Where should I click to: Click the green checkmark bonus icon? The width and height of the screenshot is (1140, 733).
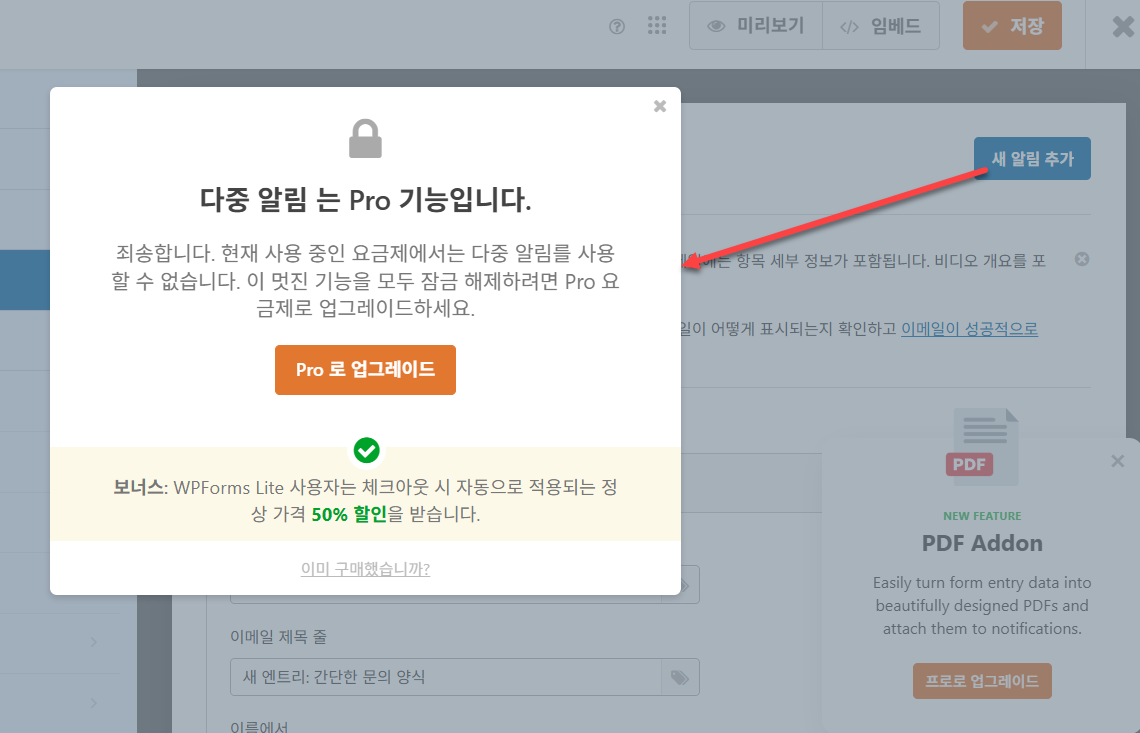[x=366, y=450]
